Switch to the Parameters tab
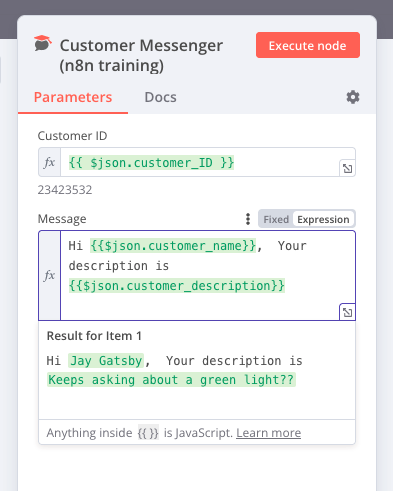Image resolution: width=393 pixels, height=491 pixels. click(73, 97)
